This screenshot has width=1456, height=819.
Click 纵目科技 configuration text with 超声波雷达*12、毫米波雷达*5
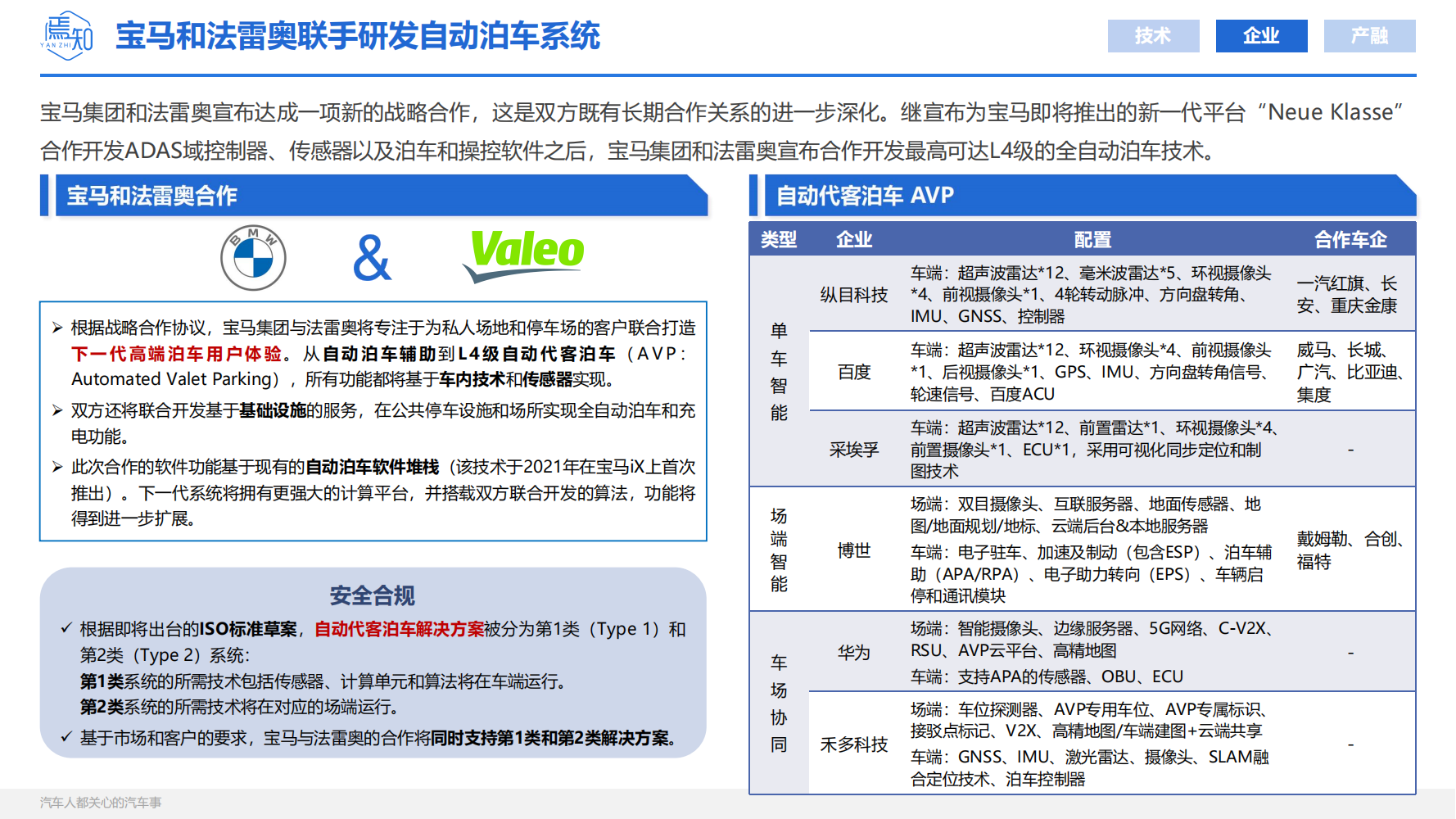[1091, 295]
